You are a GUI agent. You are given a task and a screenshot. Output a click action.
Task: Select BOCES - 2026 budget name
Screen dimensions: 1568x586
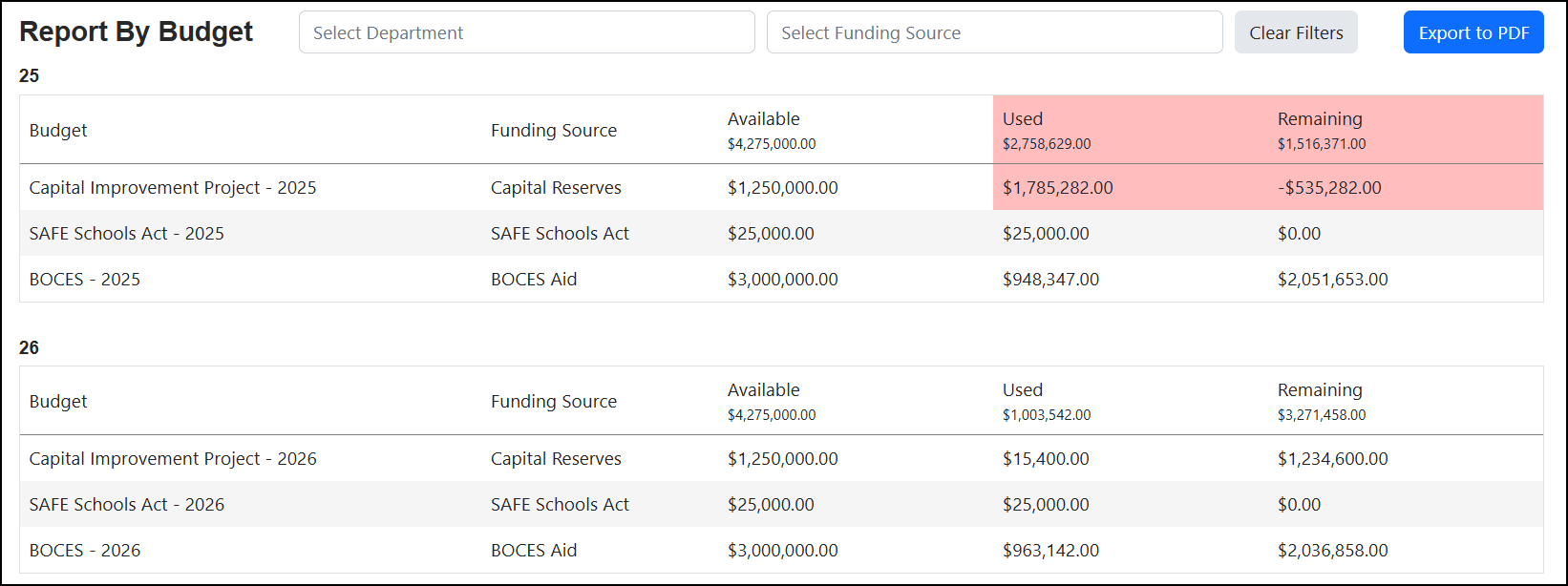tap(85, 551)
